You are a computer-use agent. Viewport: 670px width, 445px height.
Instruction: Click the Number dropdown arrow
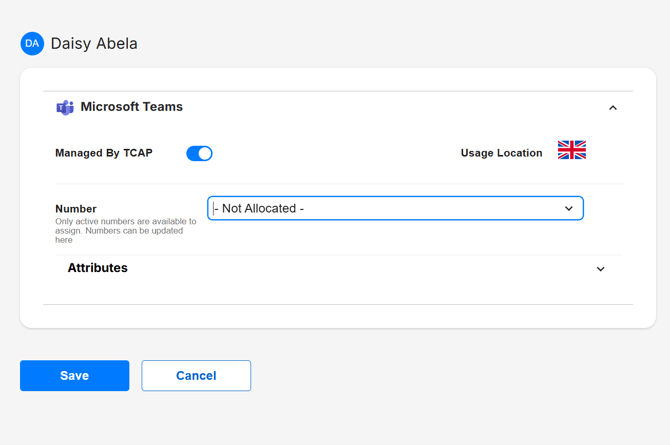point(569,209)
